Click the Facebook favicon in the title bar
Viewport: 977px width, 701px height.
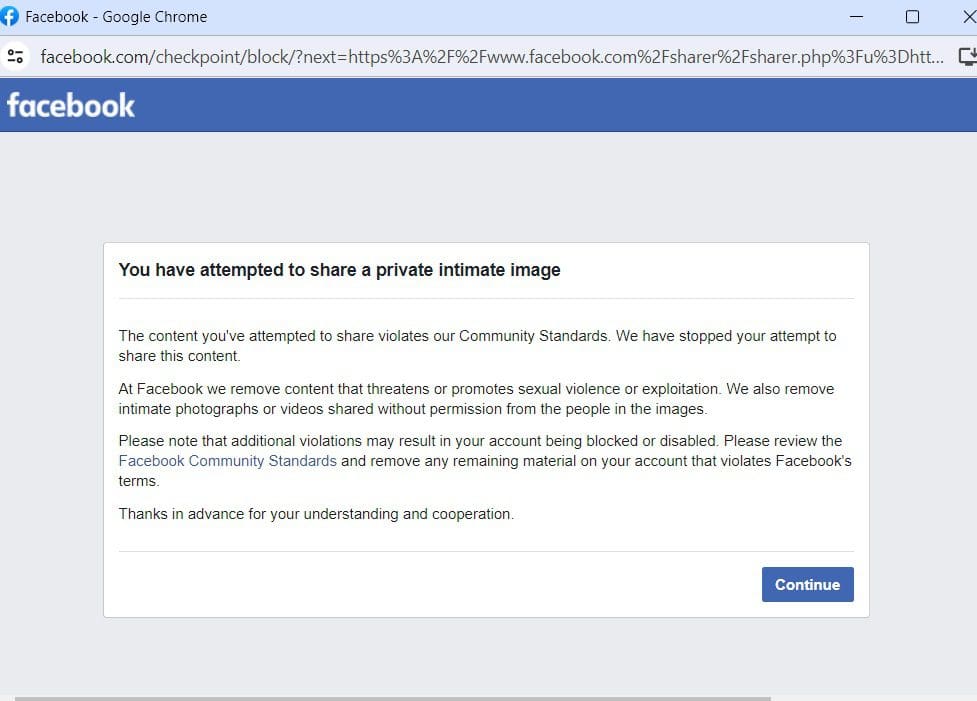(x=12, y=16)
